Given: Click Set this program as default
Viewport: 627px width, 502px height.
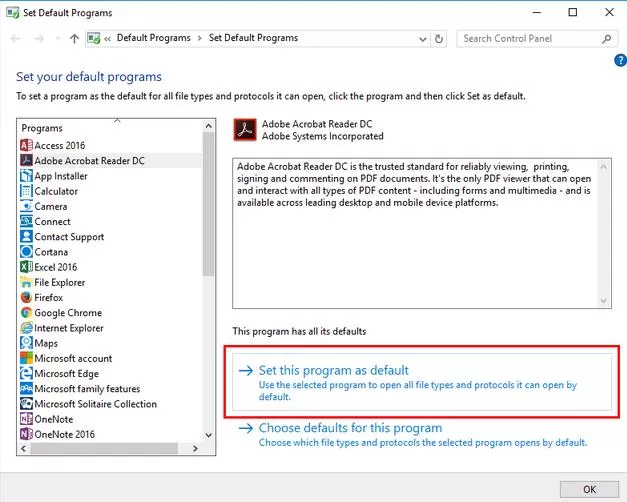Looking at the screenshot, I should 422,382.
